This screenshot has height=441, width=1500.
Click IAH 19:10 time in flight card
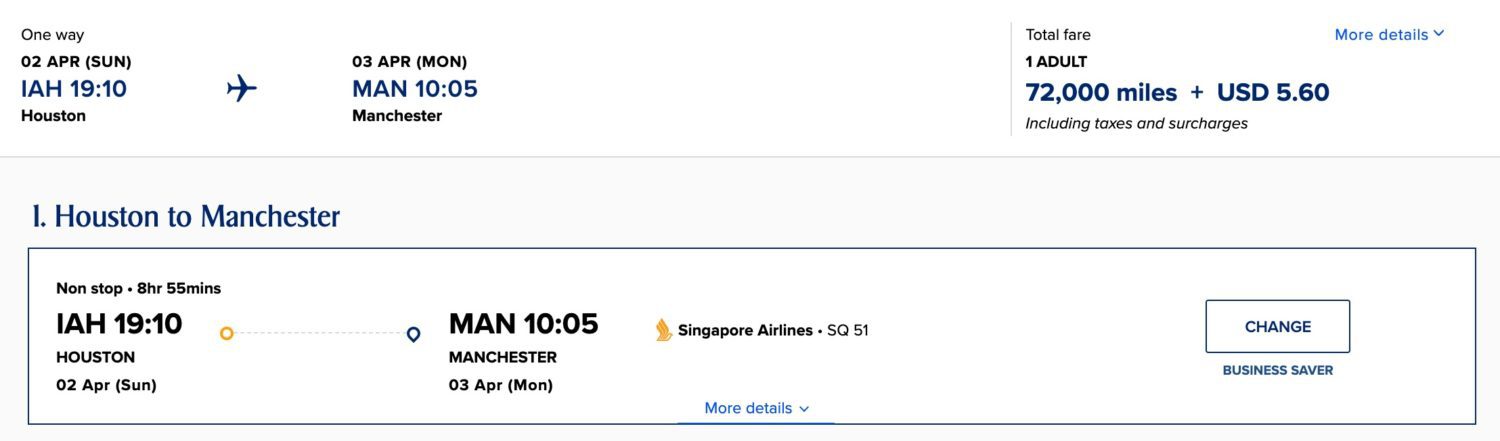click(119, 324)
